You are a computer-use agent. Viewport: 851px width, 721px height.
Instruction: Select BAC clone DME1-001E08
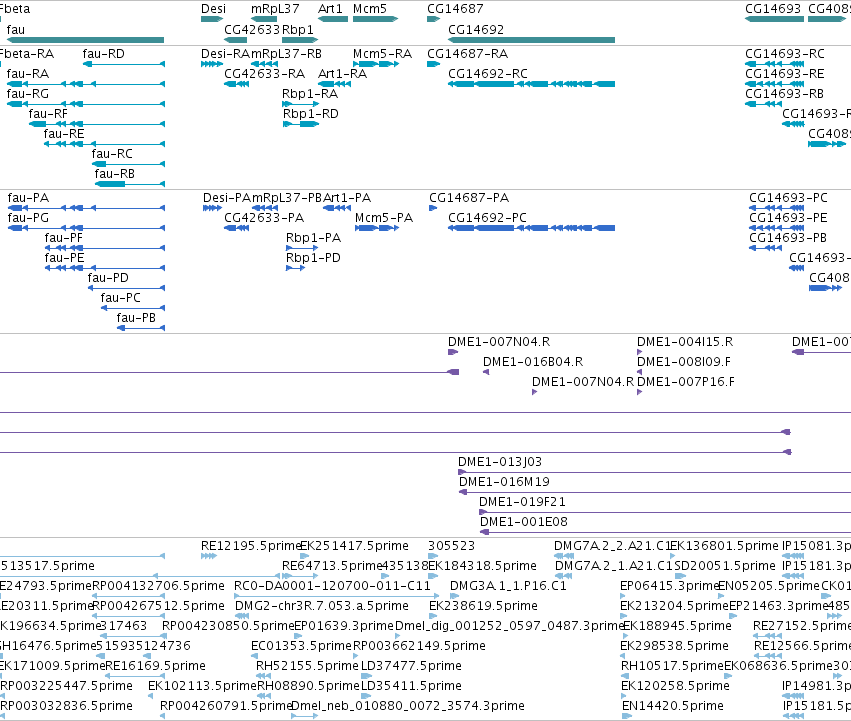(x=524, y=522)
